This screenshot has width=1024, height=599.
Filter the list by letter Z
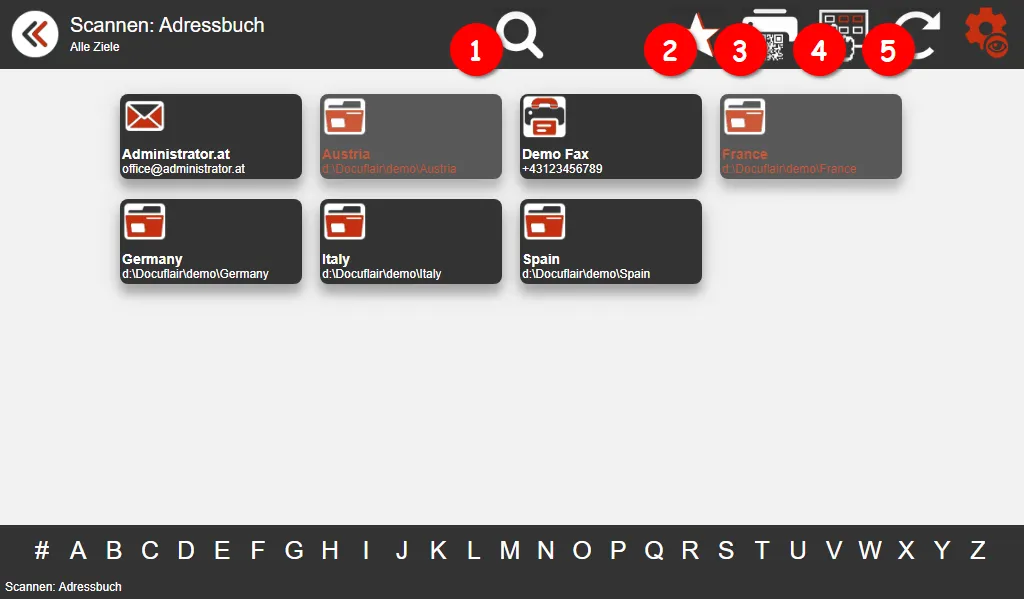click(978, 550)
